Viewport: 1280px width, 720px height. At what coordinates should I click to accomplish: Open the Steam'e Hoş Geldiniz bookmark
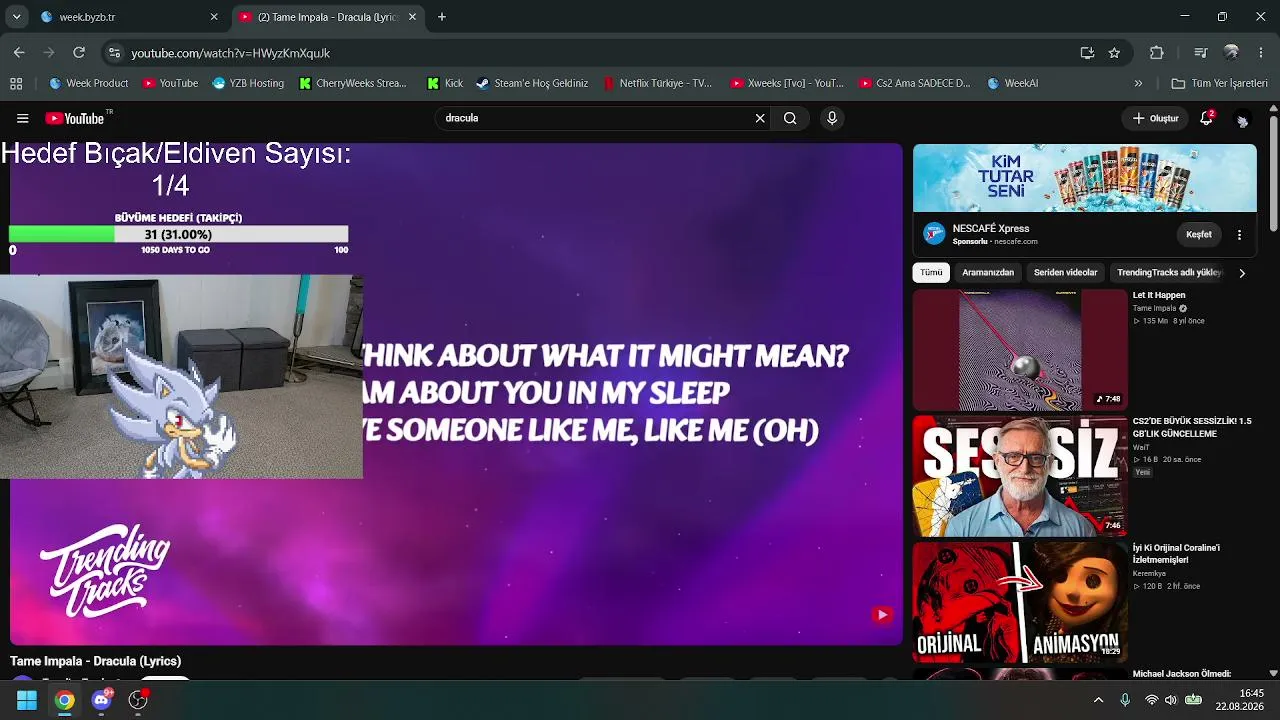click(531, 83)
